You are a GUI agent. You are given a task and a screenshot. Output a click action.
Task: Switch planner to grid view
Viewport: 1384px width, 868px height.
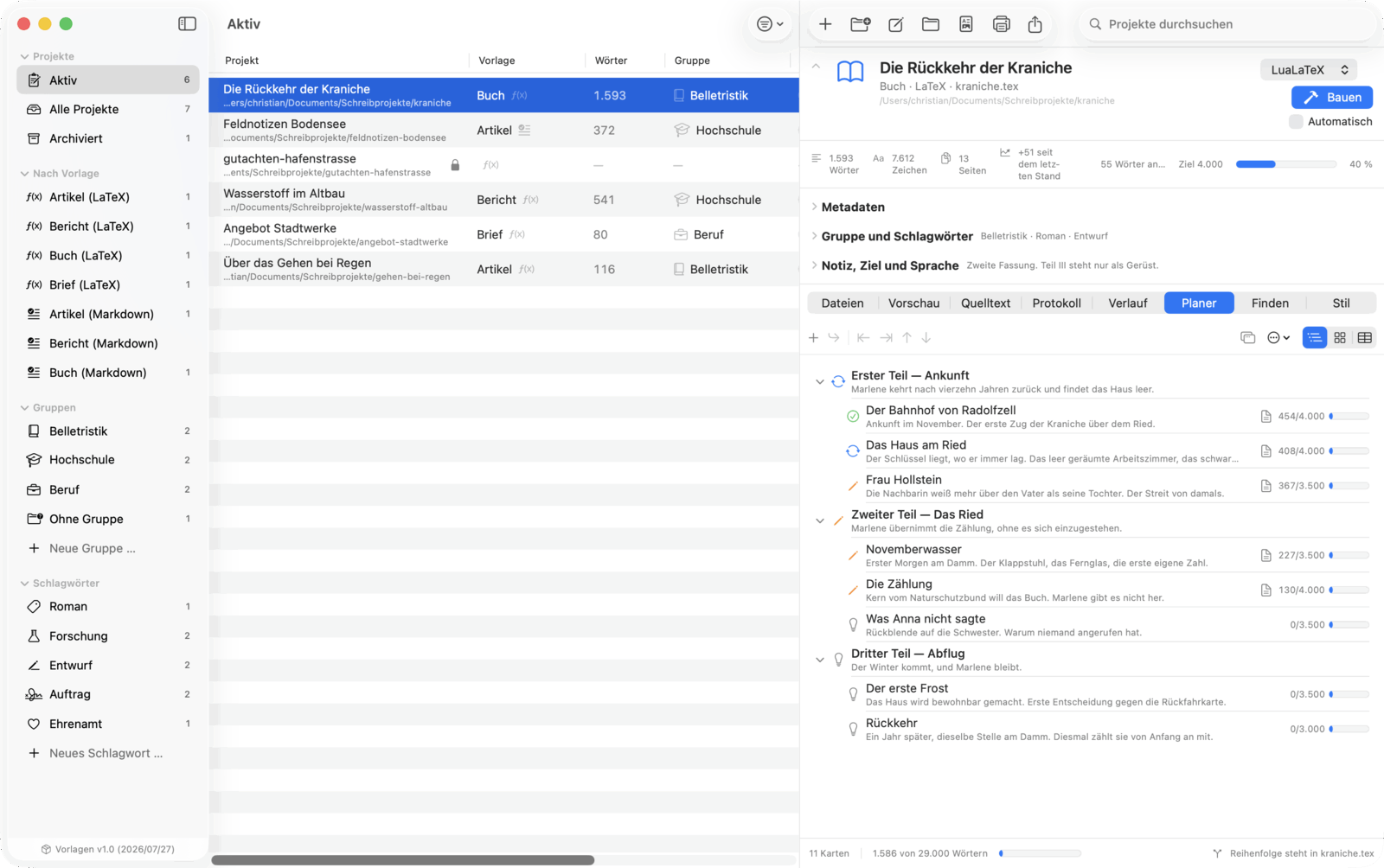click(x=1340, y=338)
